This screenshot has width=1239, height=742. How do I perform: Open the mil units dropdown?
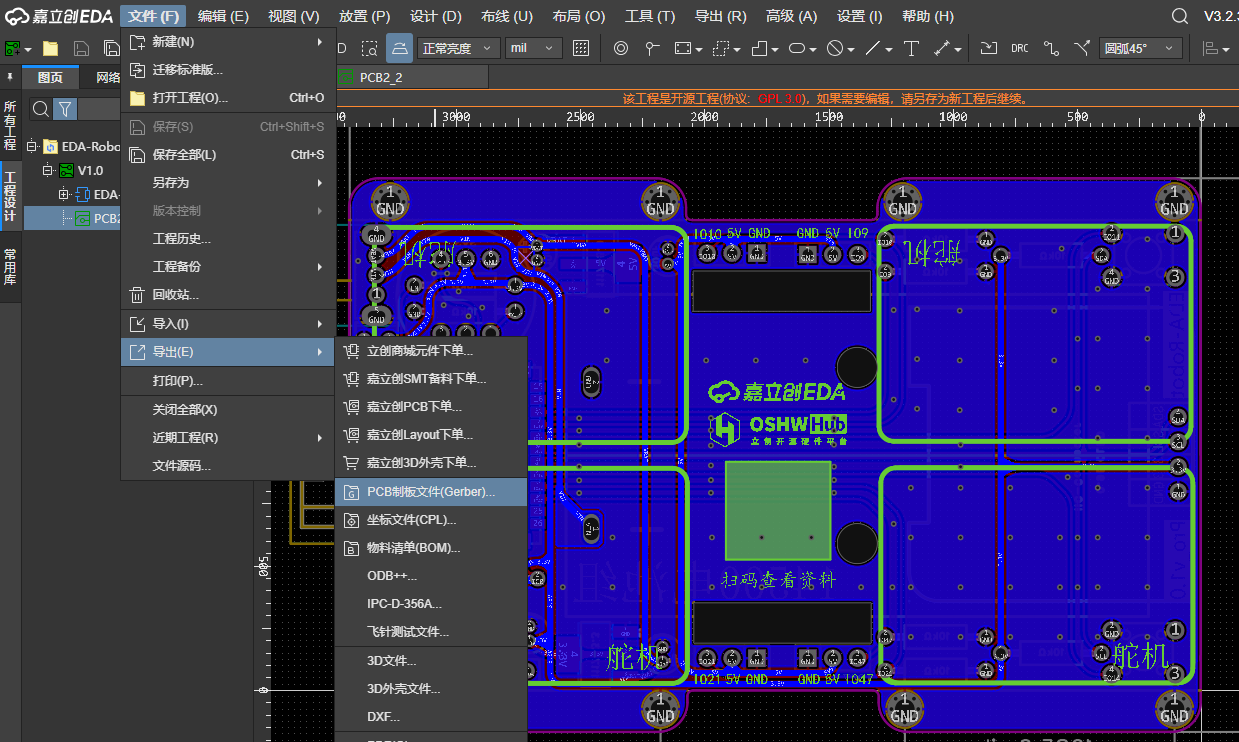[x=532, y=48]
